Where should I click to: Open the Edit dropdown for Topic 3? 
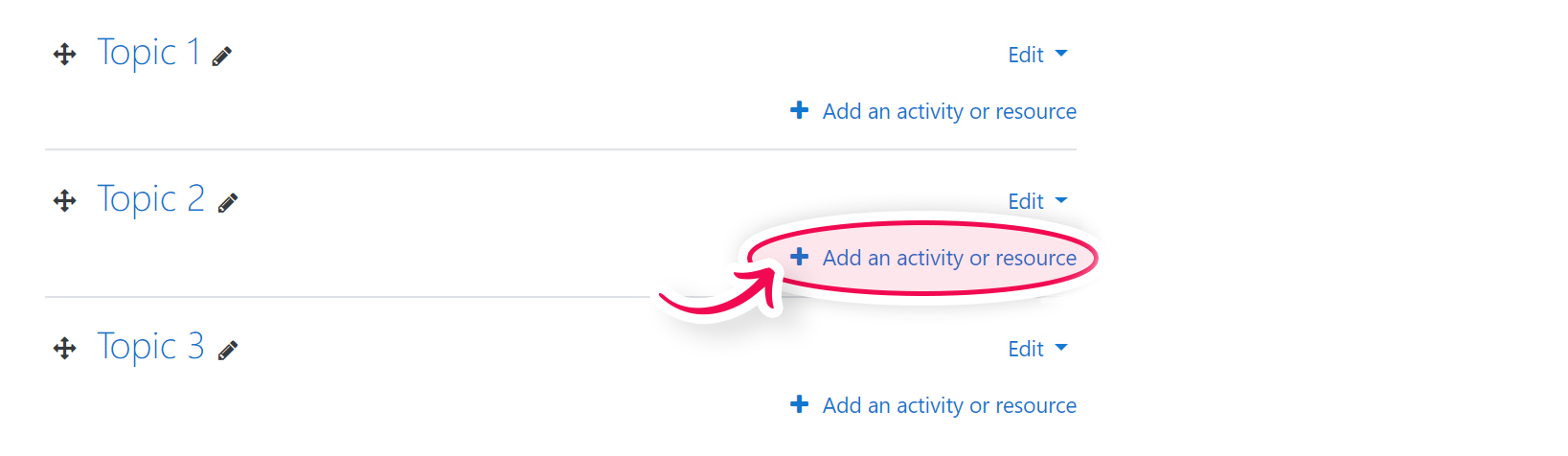click(1037, 349)
